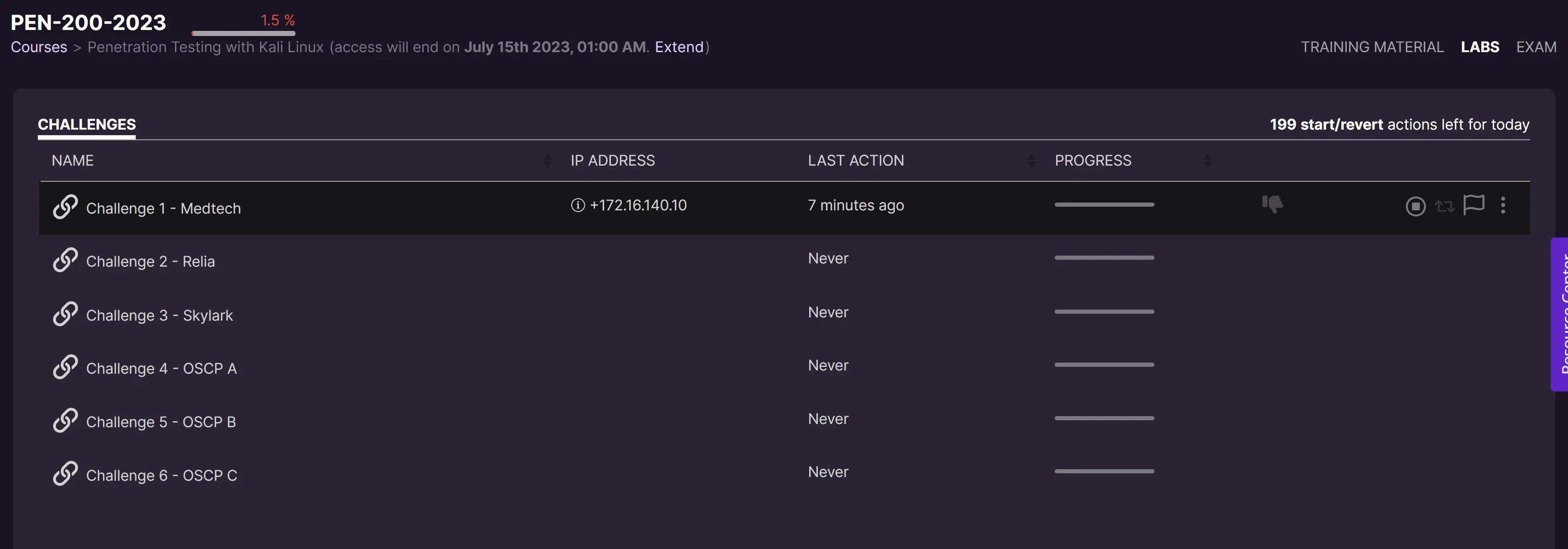
Task: Click the Extend access link
Action: (x=679, y=47)
